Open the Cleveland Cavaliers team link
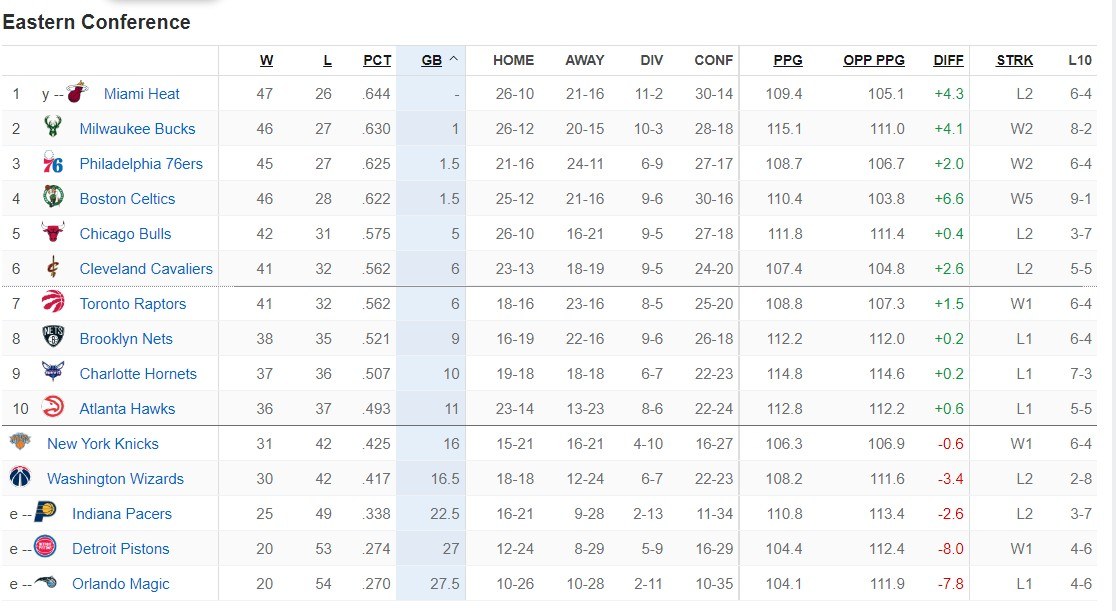This screenshot has height=611, width=1116. coord(146,268)
